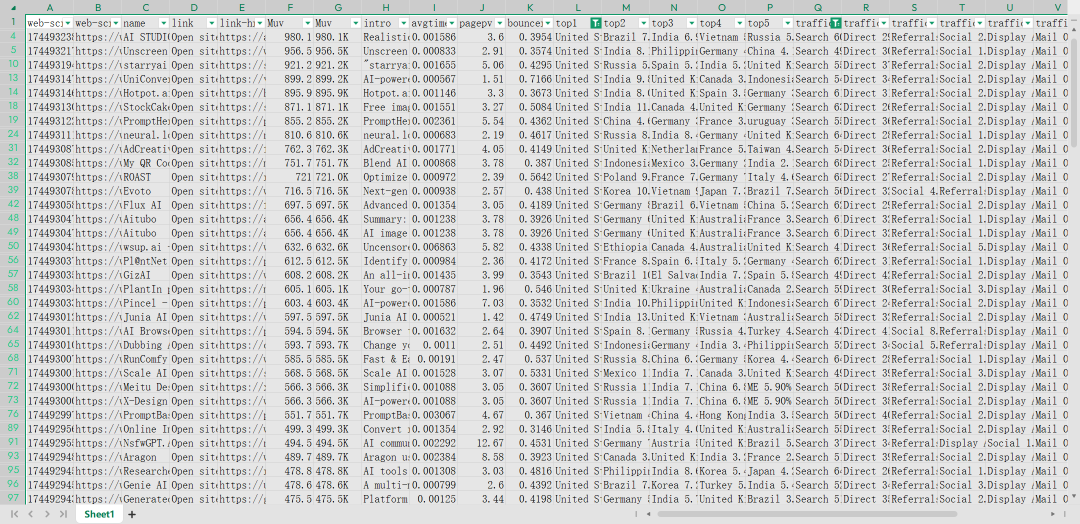Open the filter dropdown for the bounce column
1080x524 pixels.
(x=548, y=23)
